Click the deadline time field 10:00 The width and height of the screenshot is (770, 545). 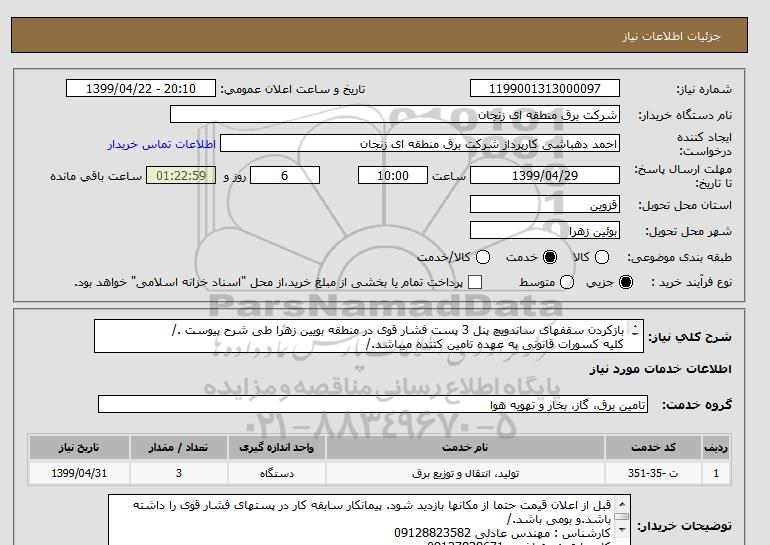click(x=393, y=175)
